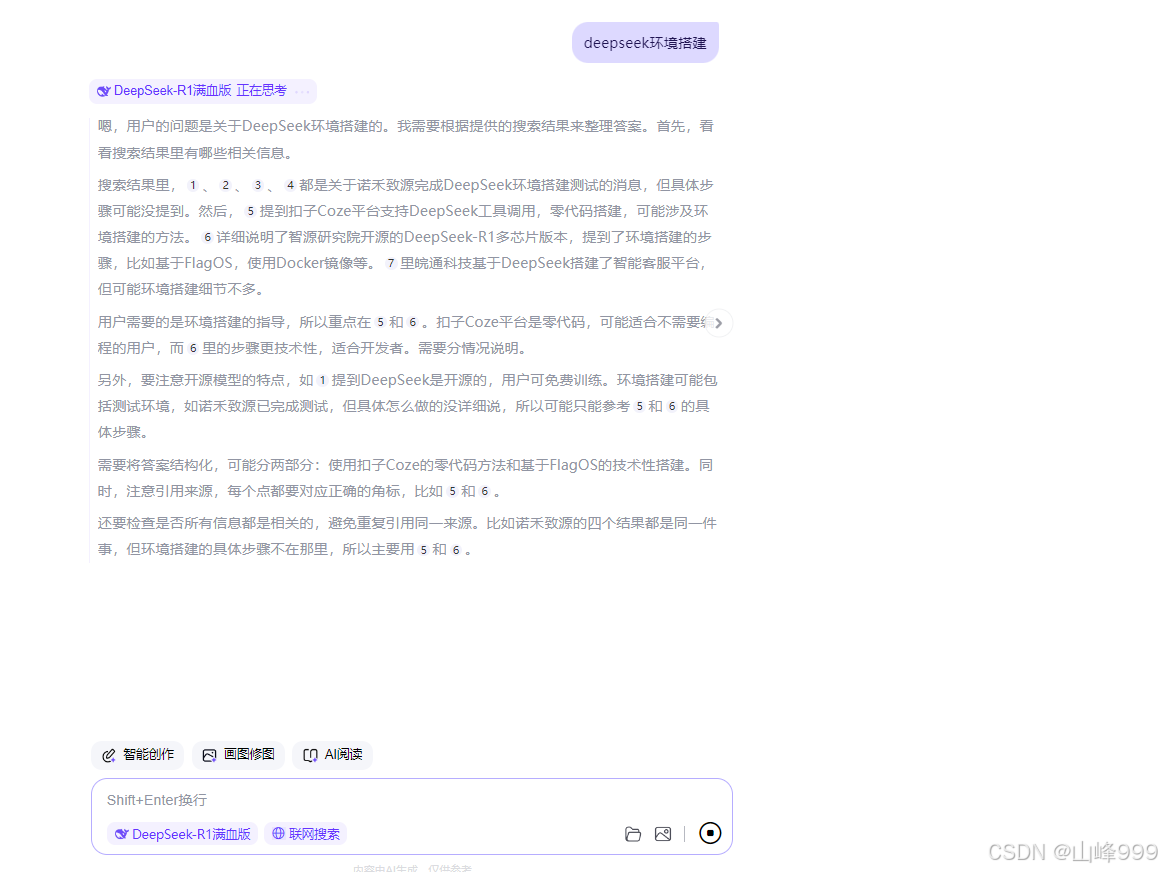Open the folder upload icon
1162x872 pixels.
pos(633,834)
